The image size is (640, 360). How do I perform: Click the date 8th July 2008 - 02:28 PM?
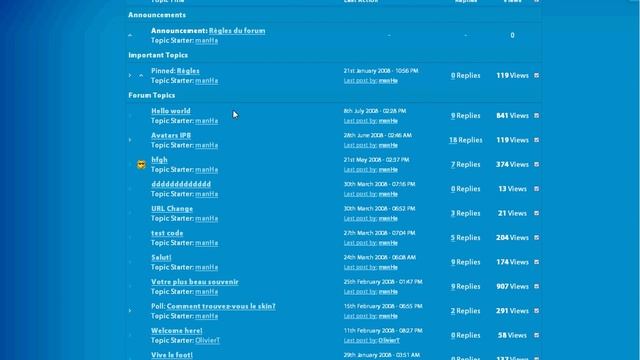tap(375, 111)
